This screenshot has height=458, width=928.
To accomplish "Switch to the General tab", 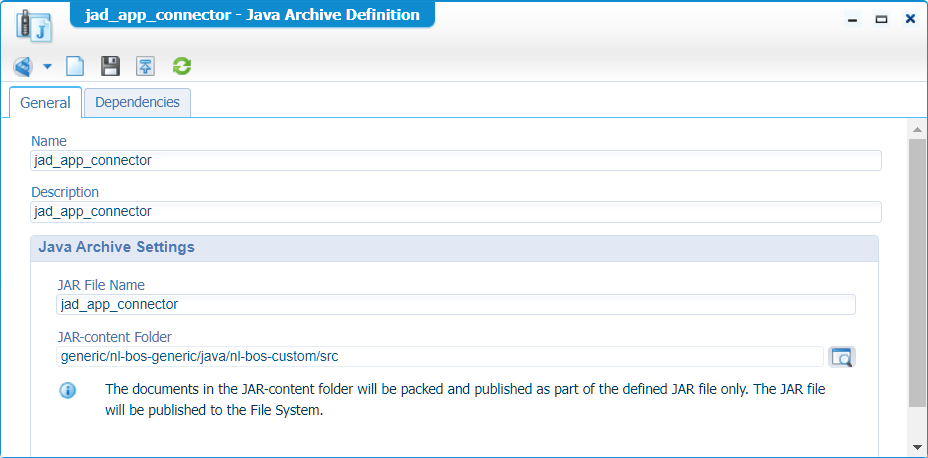I will tap(45, 103).
